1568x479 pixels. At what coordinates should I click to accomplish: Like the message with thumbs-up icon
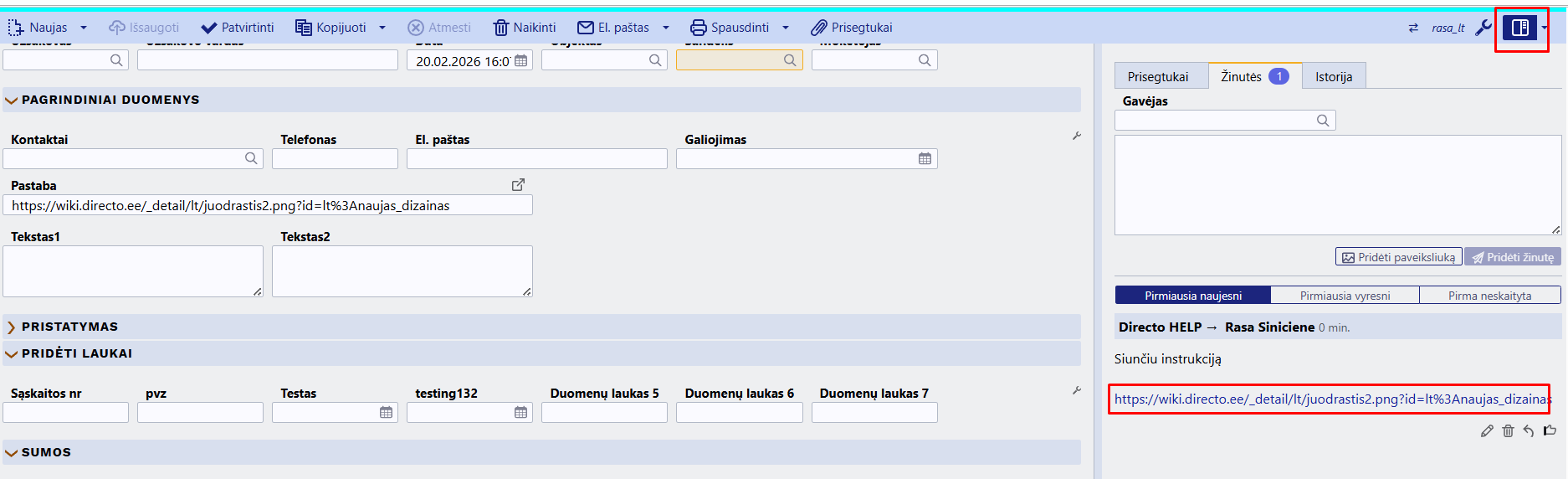1550,430
